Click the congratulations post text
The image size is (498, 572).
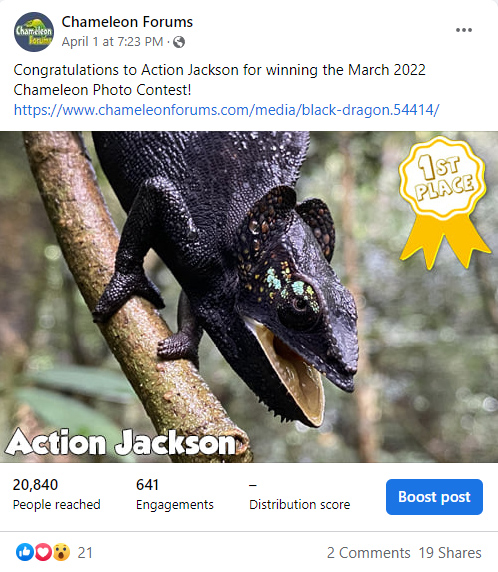pyautogui.click(x=219, y=80)
